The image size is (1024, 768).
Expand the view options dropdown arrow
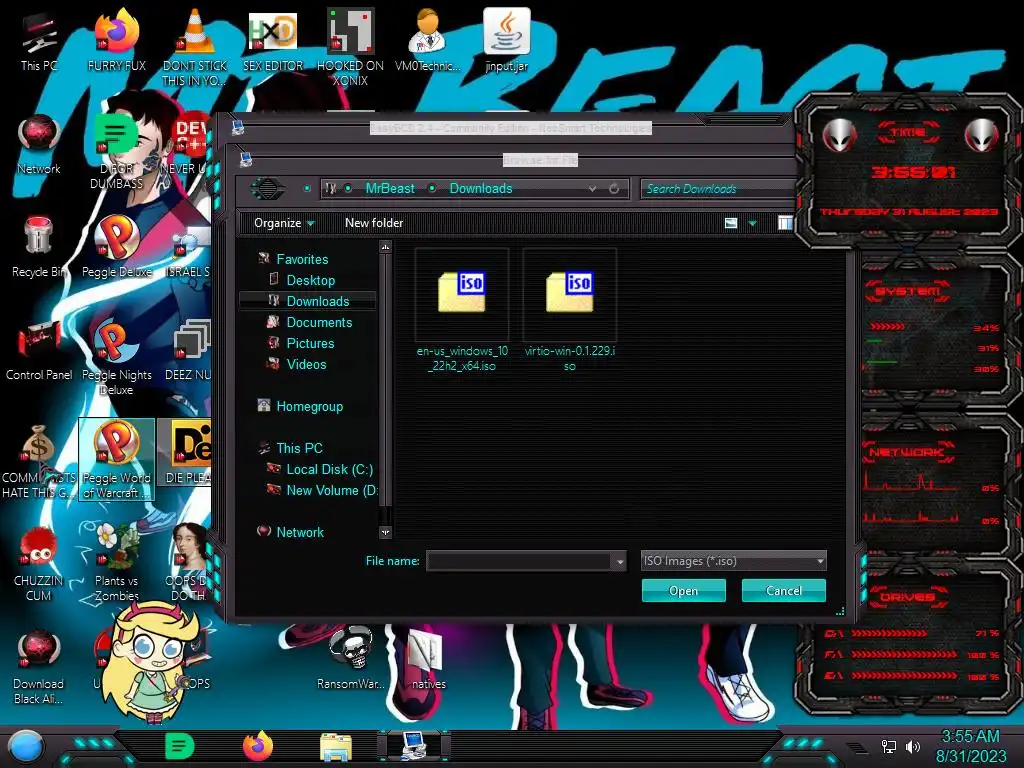[x=752, y=223]
